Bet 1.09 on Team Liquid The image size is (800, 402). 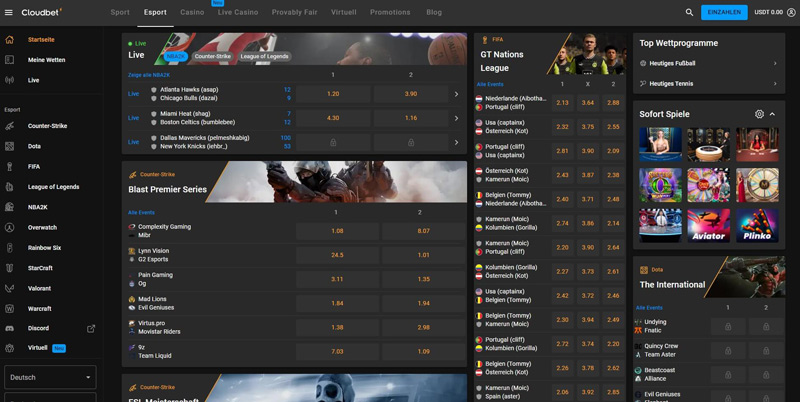pos(423,351)
